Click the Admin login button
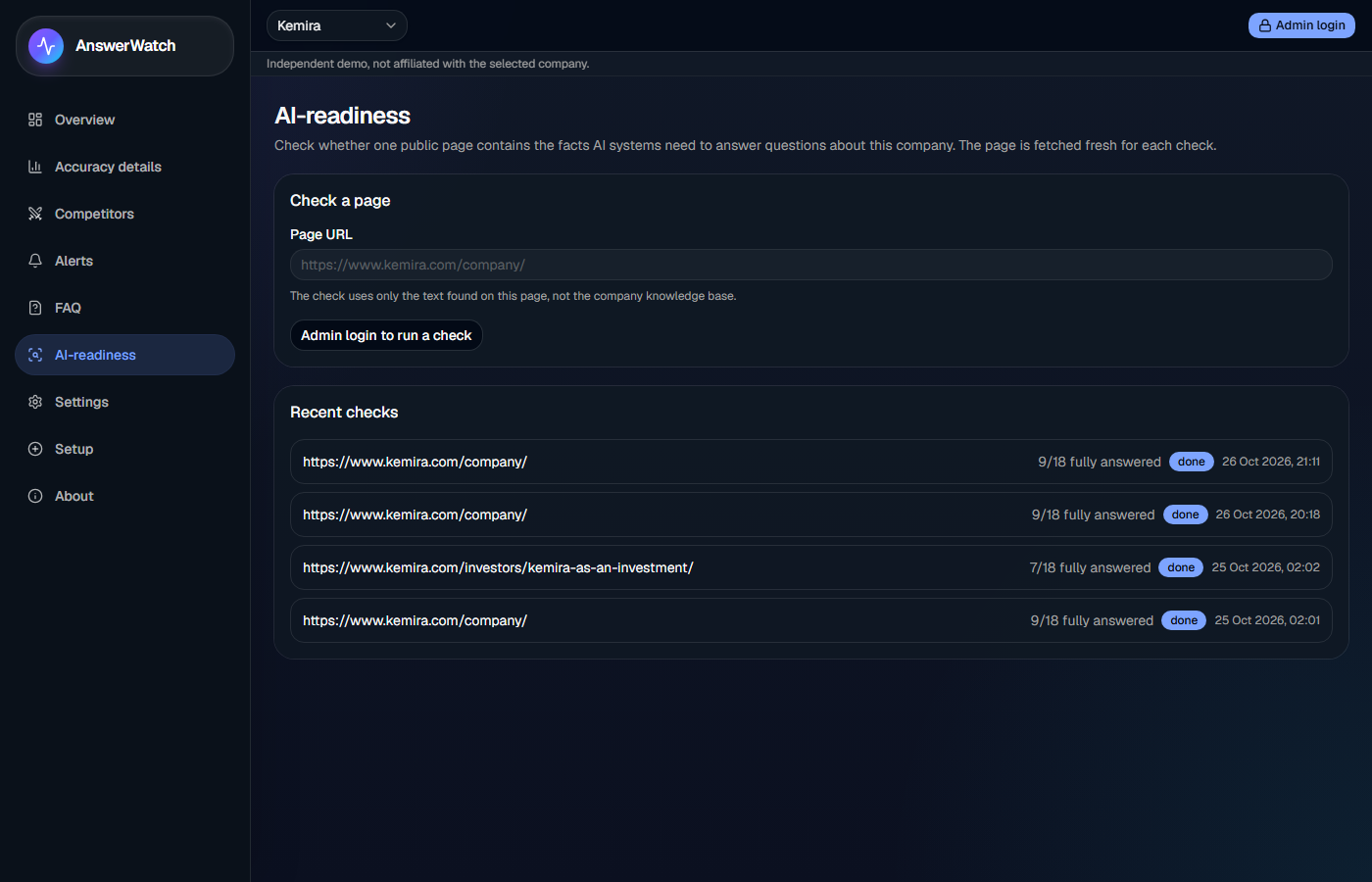 click(1301, 25)
